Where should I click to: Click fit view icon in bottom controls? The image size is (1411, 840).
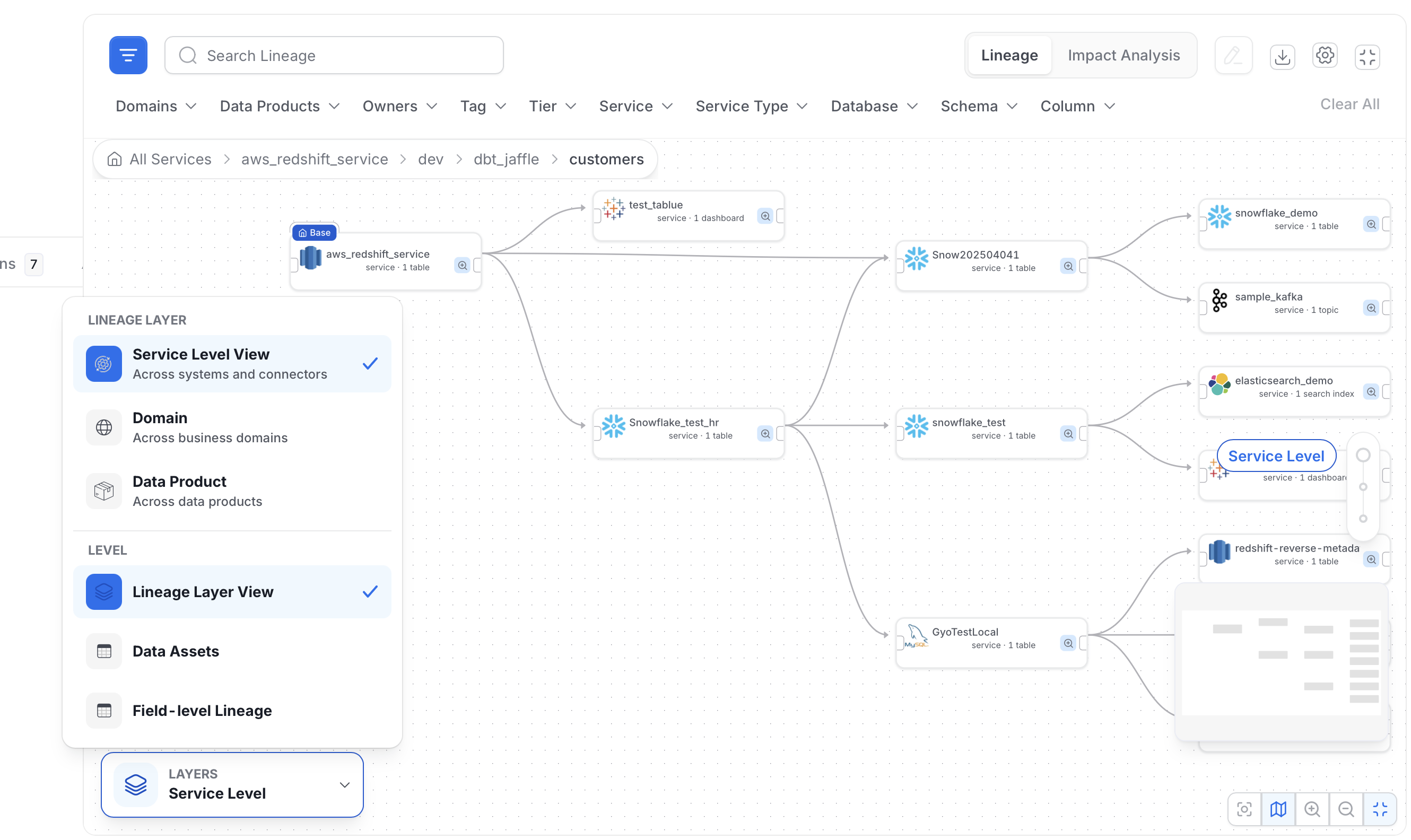[1244, 809]
